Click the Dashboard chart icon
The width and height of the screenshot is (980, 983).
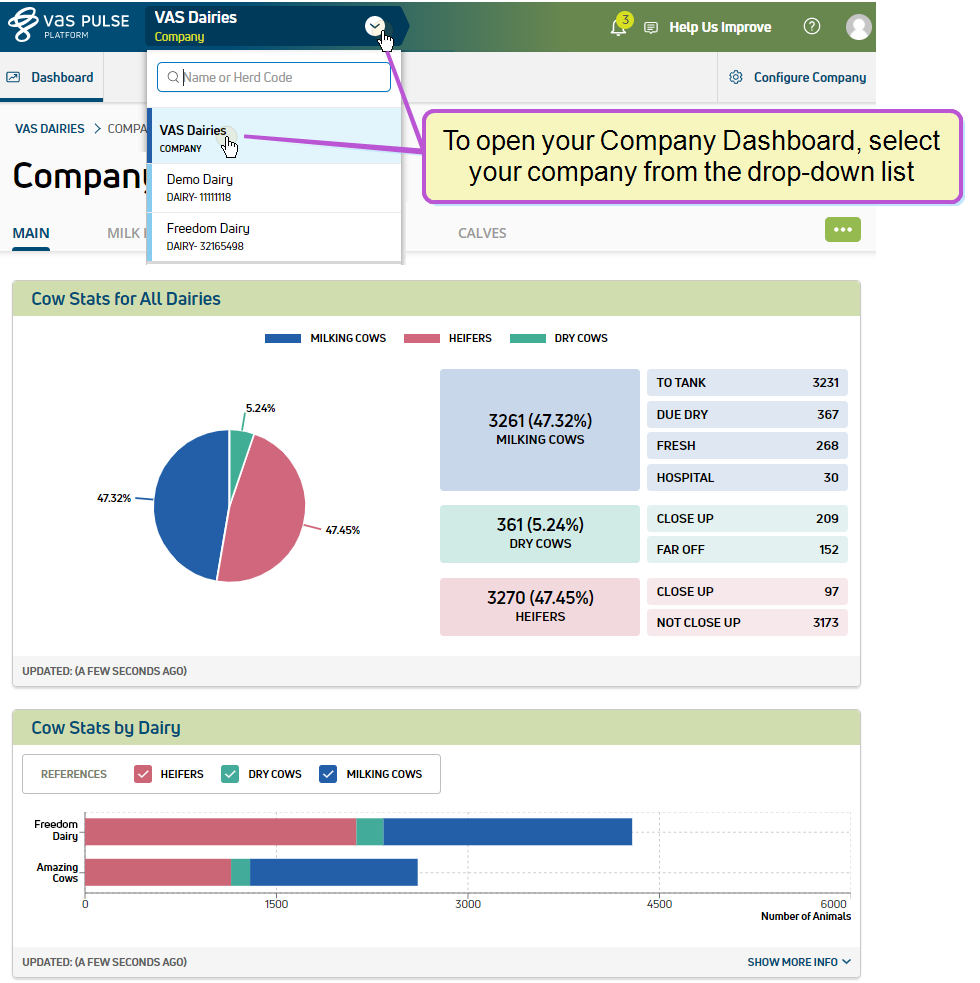click(x=13, y=77)
